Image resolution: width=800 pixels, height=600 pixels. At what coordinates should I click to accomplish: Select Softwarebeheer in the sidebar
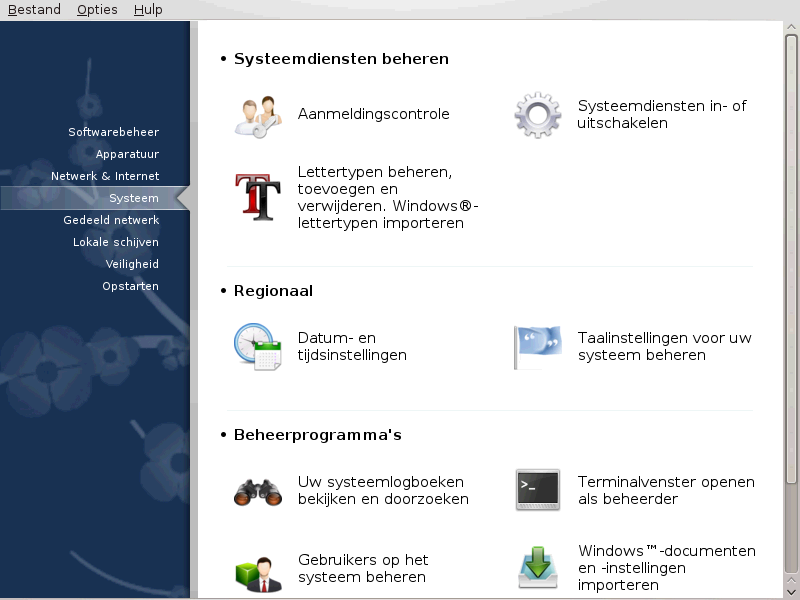(x=114, y=132)
